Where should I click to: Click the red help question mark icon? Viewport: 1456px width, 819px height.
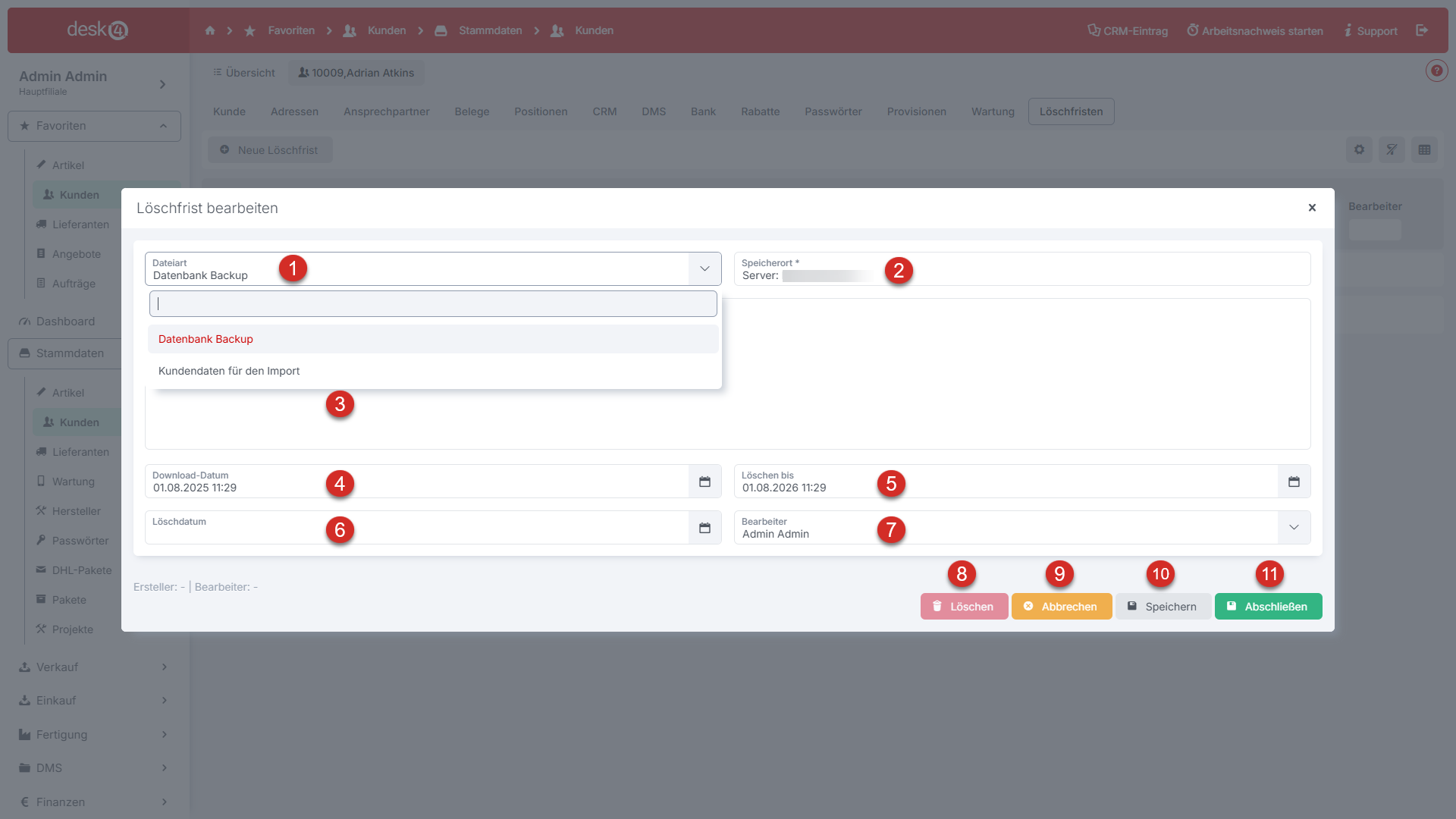tap(1436, 71)
